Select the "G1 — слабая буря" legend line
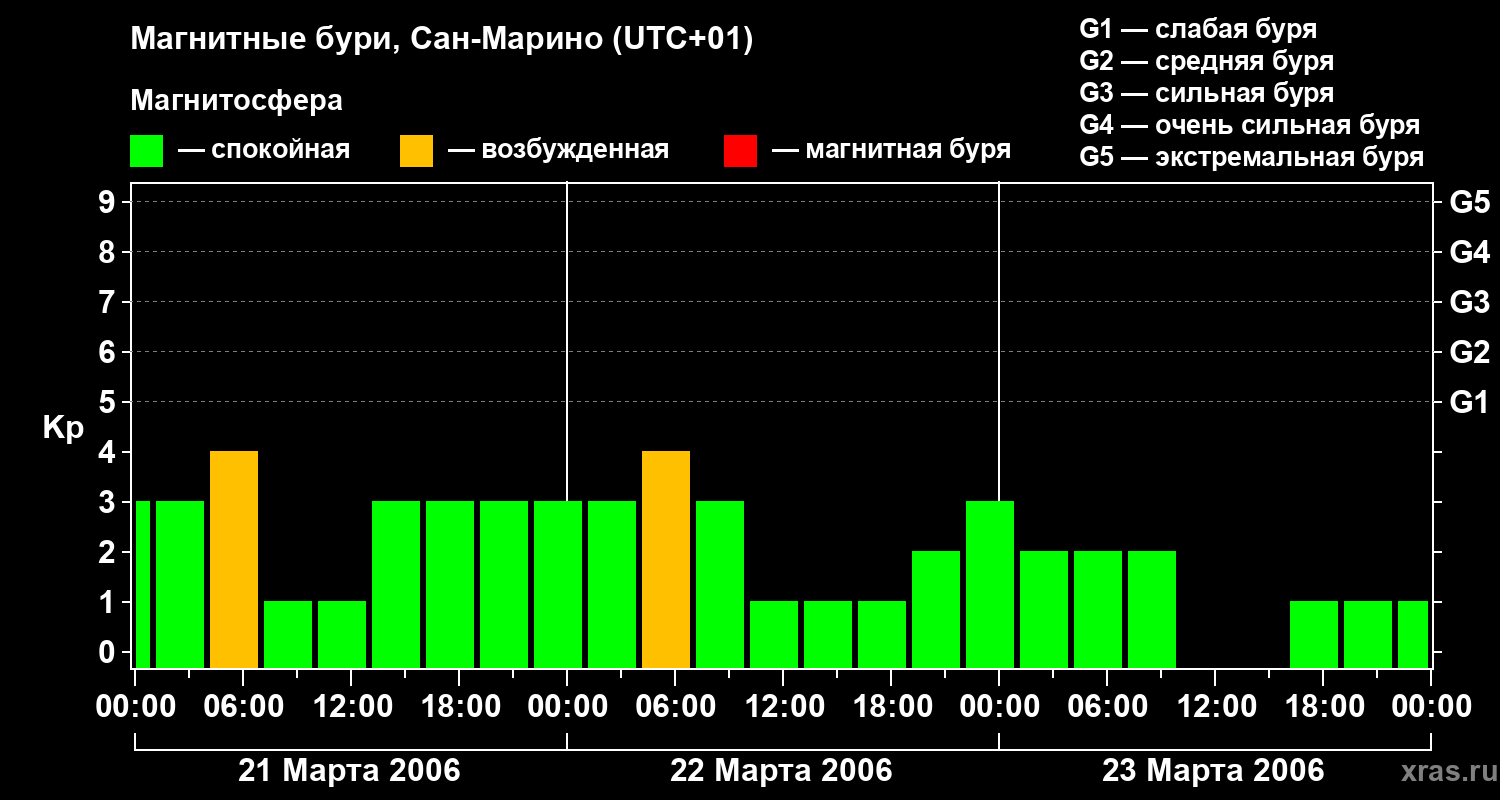 (x=1198, y=29)
